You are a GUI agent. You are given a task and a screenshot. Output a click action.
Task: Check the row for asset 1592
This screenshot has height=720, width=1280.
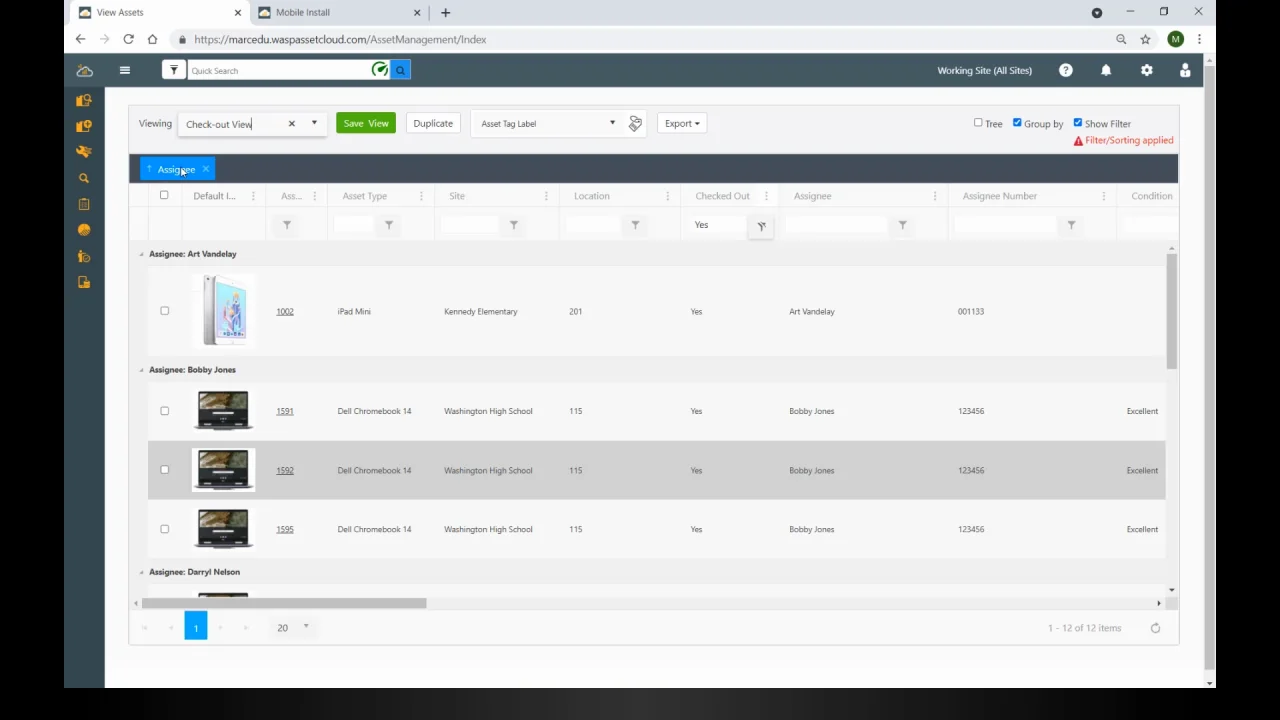[165, 470]
